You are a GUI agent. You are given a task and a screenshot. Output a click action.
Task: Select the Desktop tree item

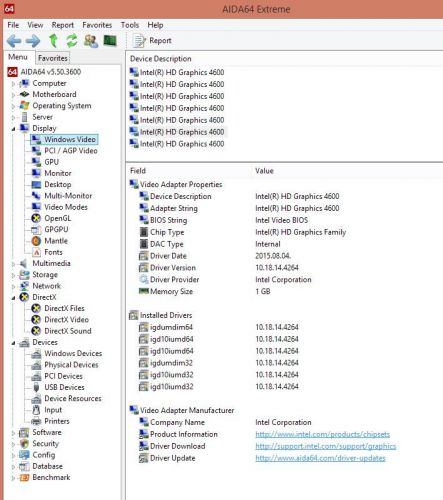tap(58, 184)
